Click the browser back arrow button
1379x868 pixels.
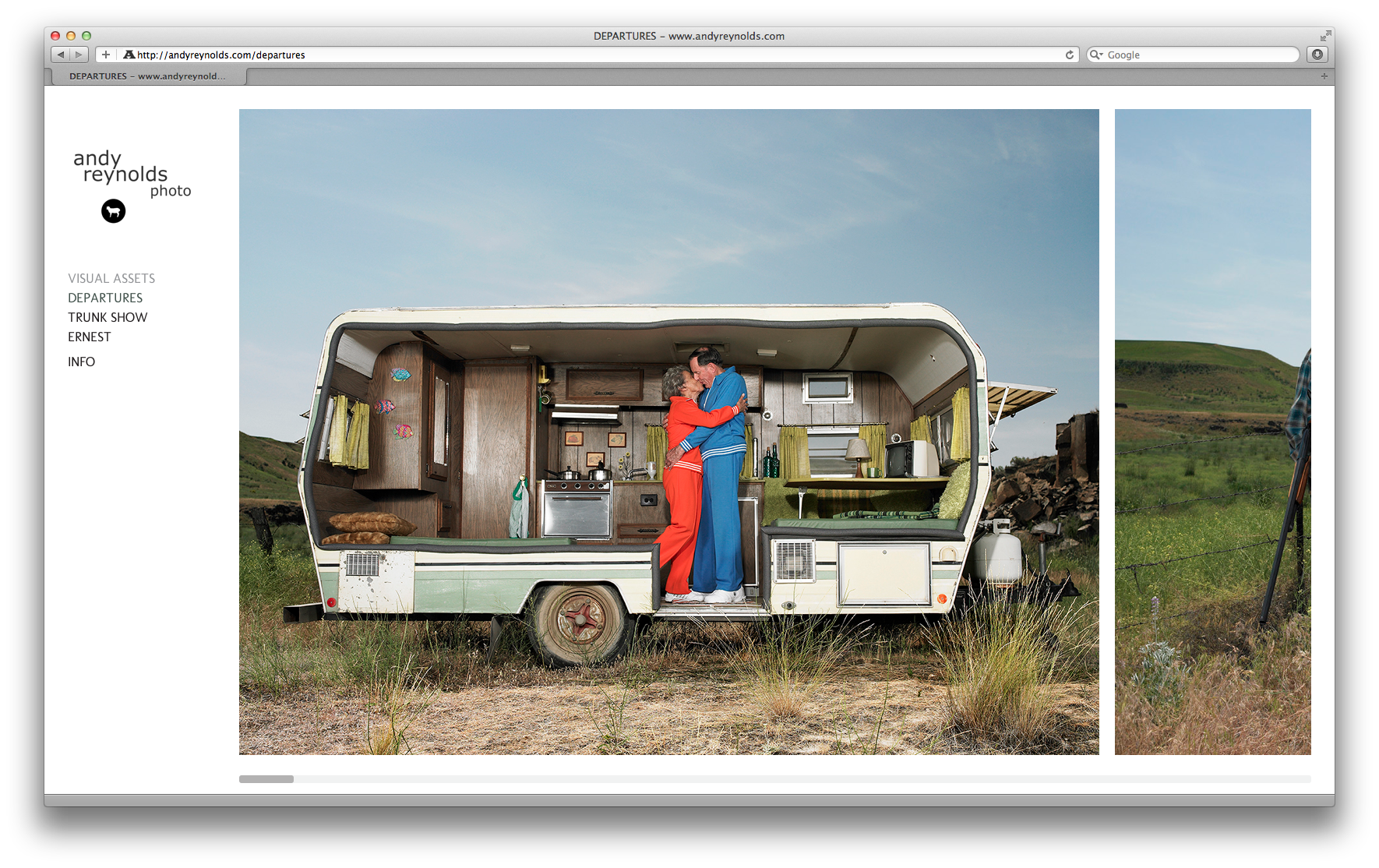pyautogui.click(x=60, y=55)
